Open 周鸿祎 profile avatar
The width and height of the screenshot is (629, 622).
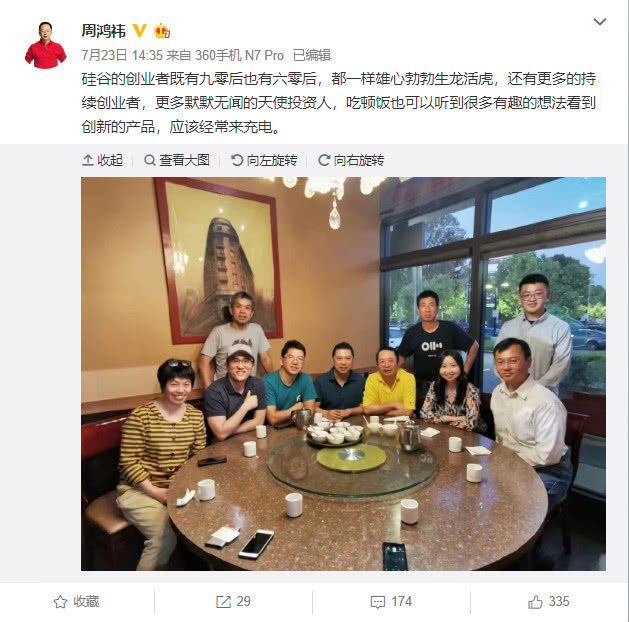(46, 45)
